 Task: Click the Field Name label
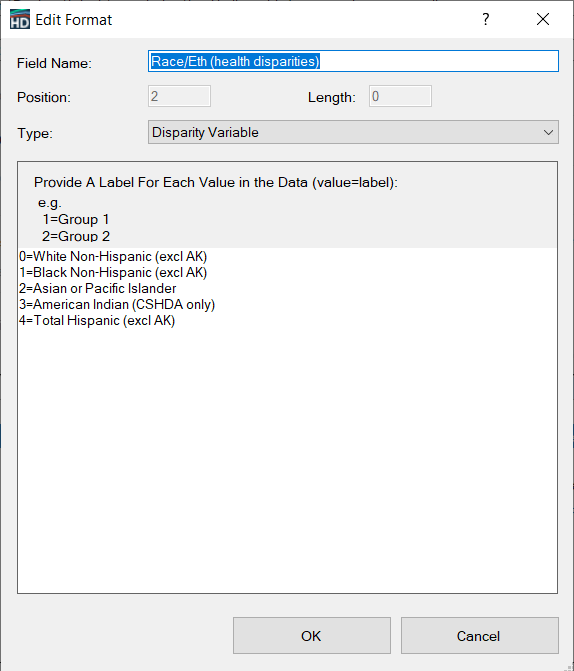click(x=54, y=63)
